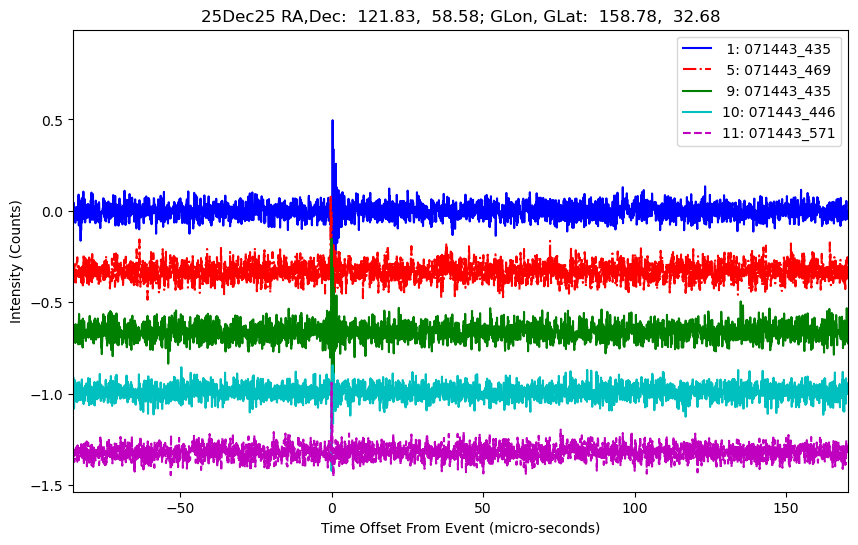
Task: Select legend entry '1: 071443_435'
Action: click(778, 49)
